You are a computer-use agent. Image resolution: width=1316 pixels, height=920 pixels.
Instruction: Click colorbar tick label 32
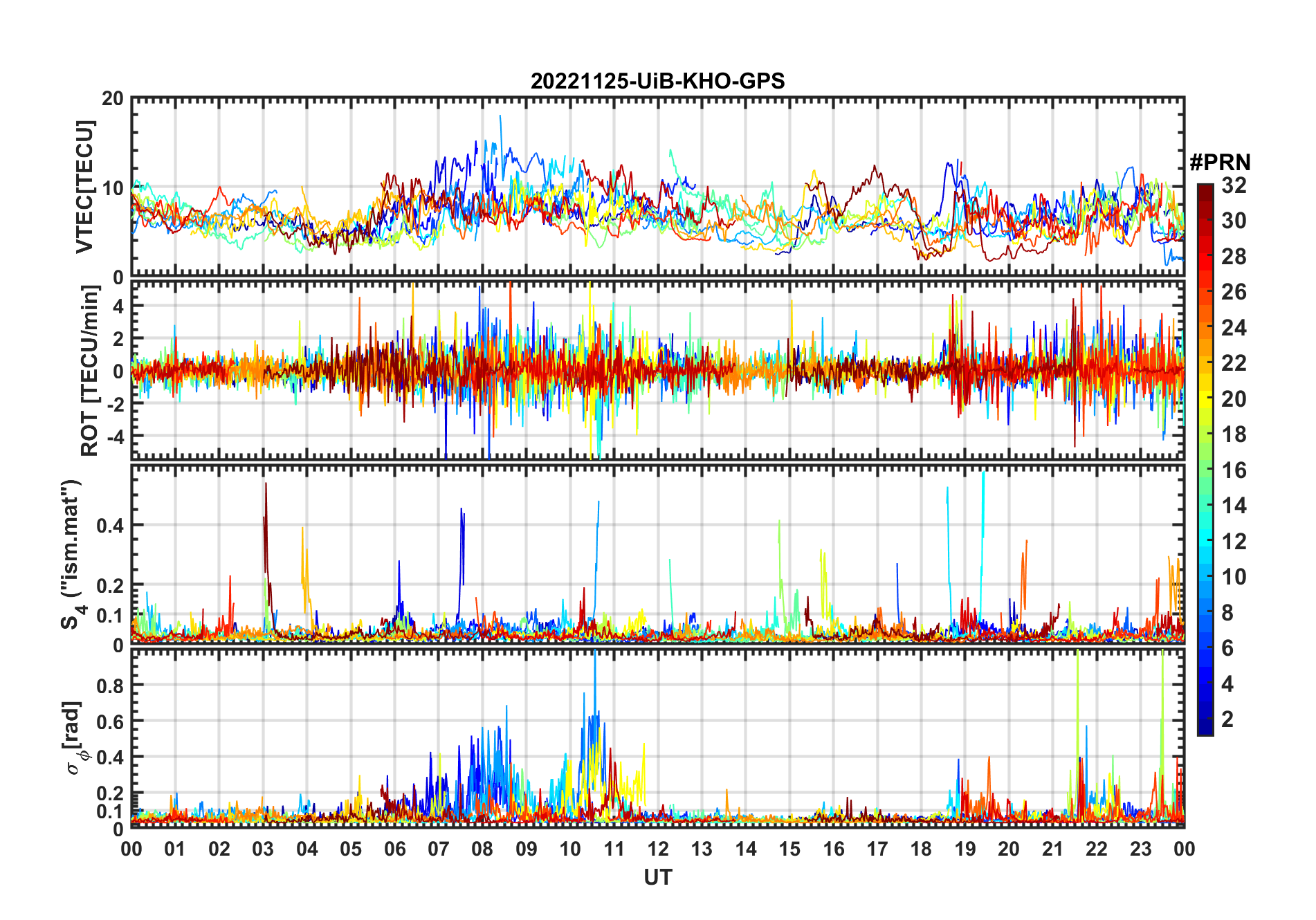pos(1234,185)
